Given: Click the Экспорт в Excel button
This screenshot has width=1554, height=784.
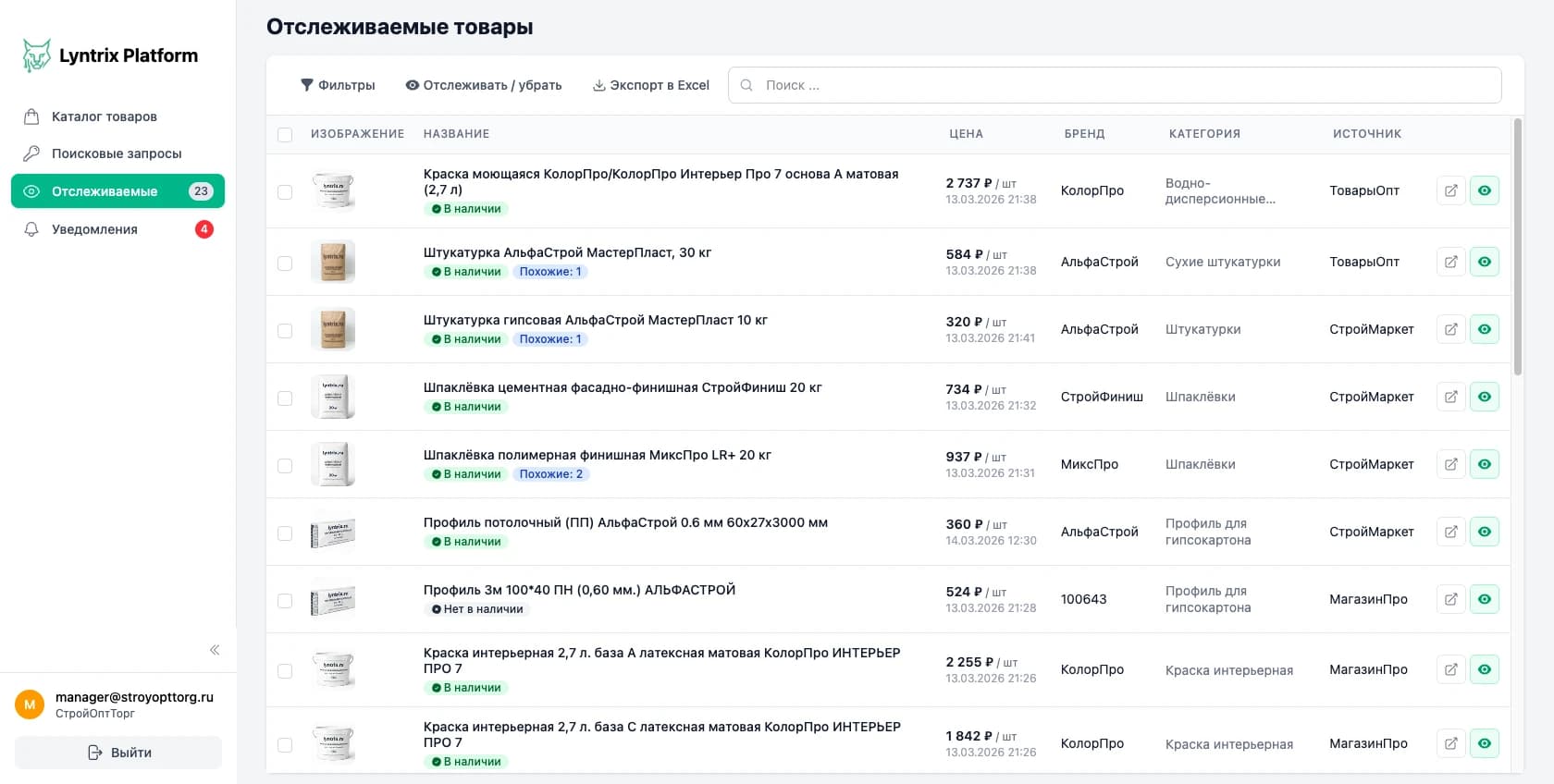Looking at the screenshot, I should [650, 85].
